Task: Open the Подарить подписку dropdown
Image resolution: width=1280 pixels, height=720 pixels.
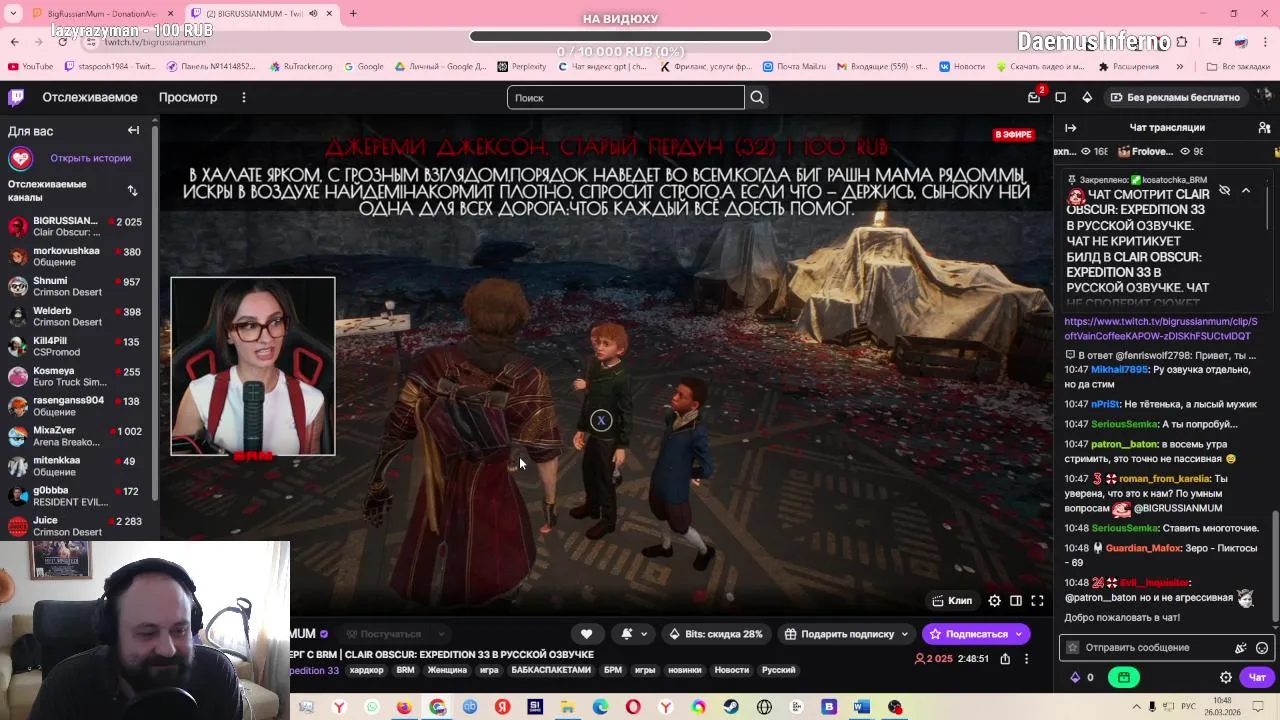Action: 847,634
